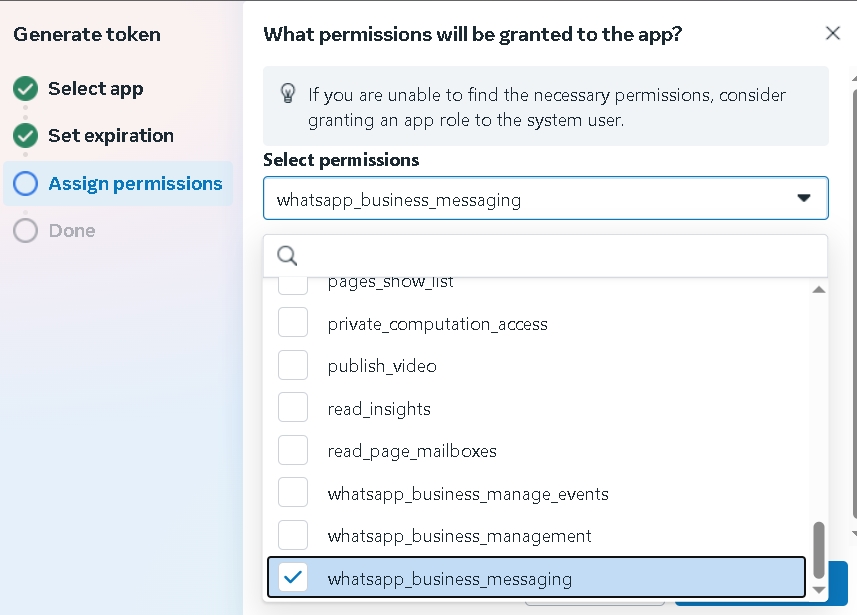The width and height of the screenshot is (857, 615).
Task: Tick the publish_video checkbox
Action: click(x=293, y=365)
